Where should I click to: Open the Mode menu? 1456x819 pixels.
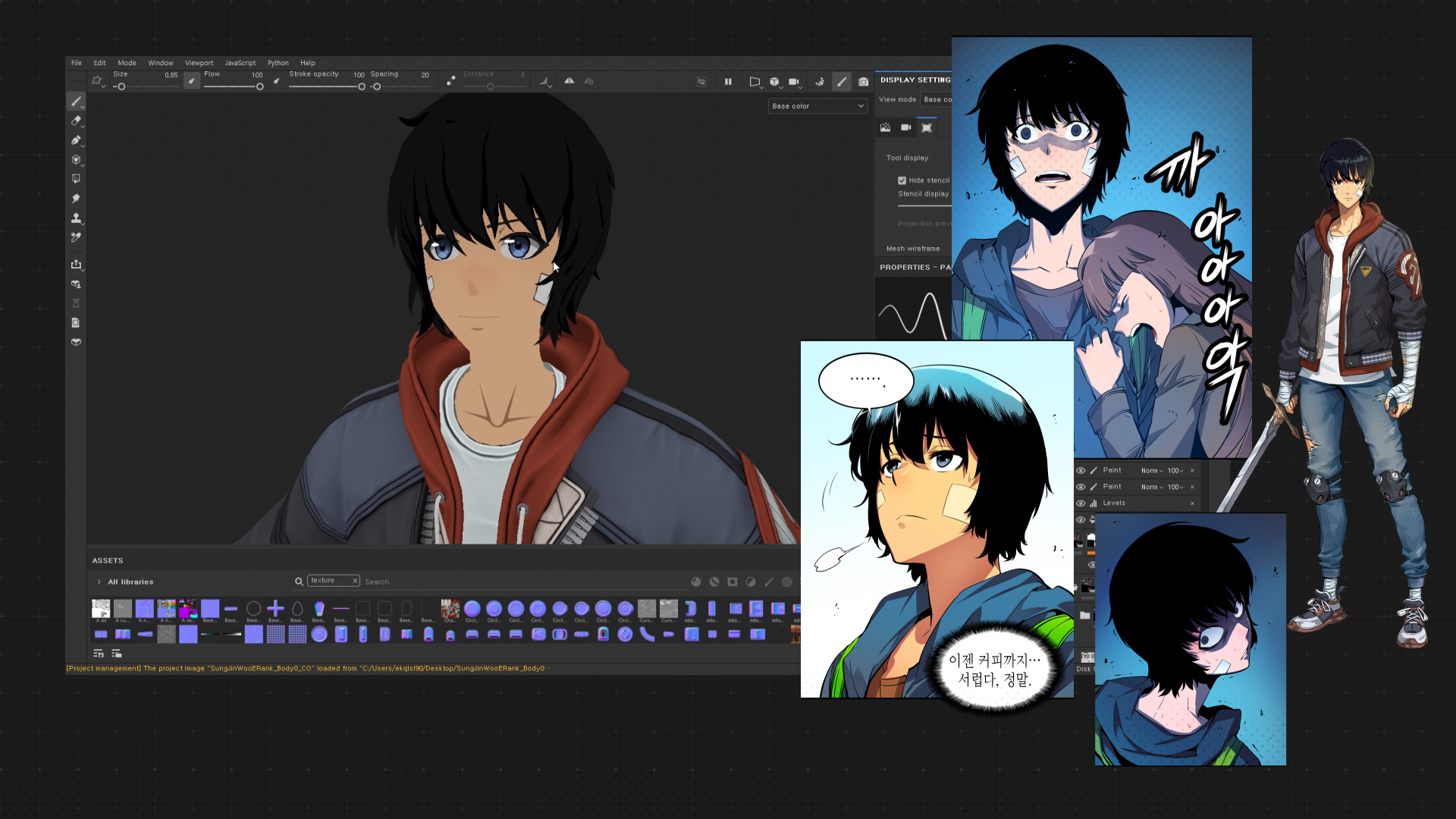click(127, 63)
